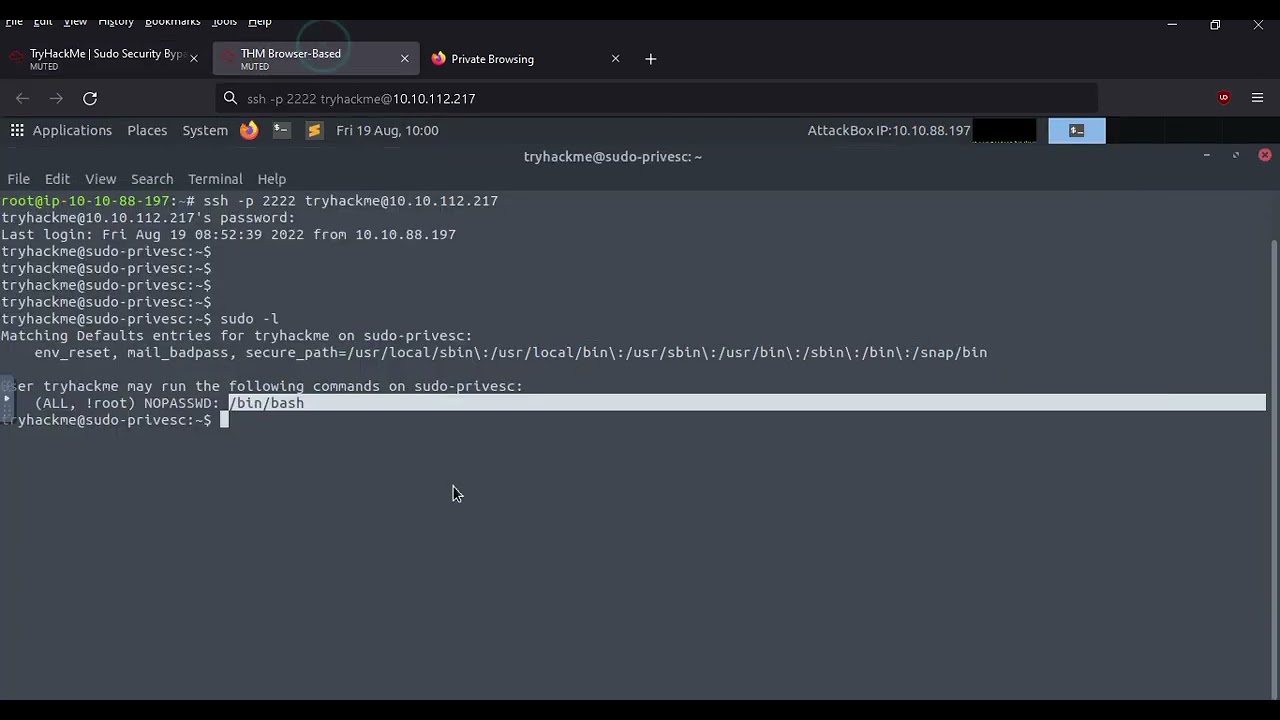Viewport: 1280px width, 720px height.
Task: Launch terminal from the AttackBox panel icon
Action: tap(282, 130)
